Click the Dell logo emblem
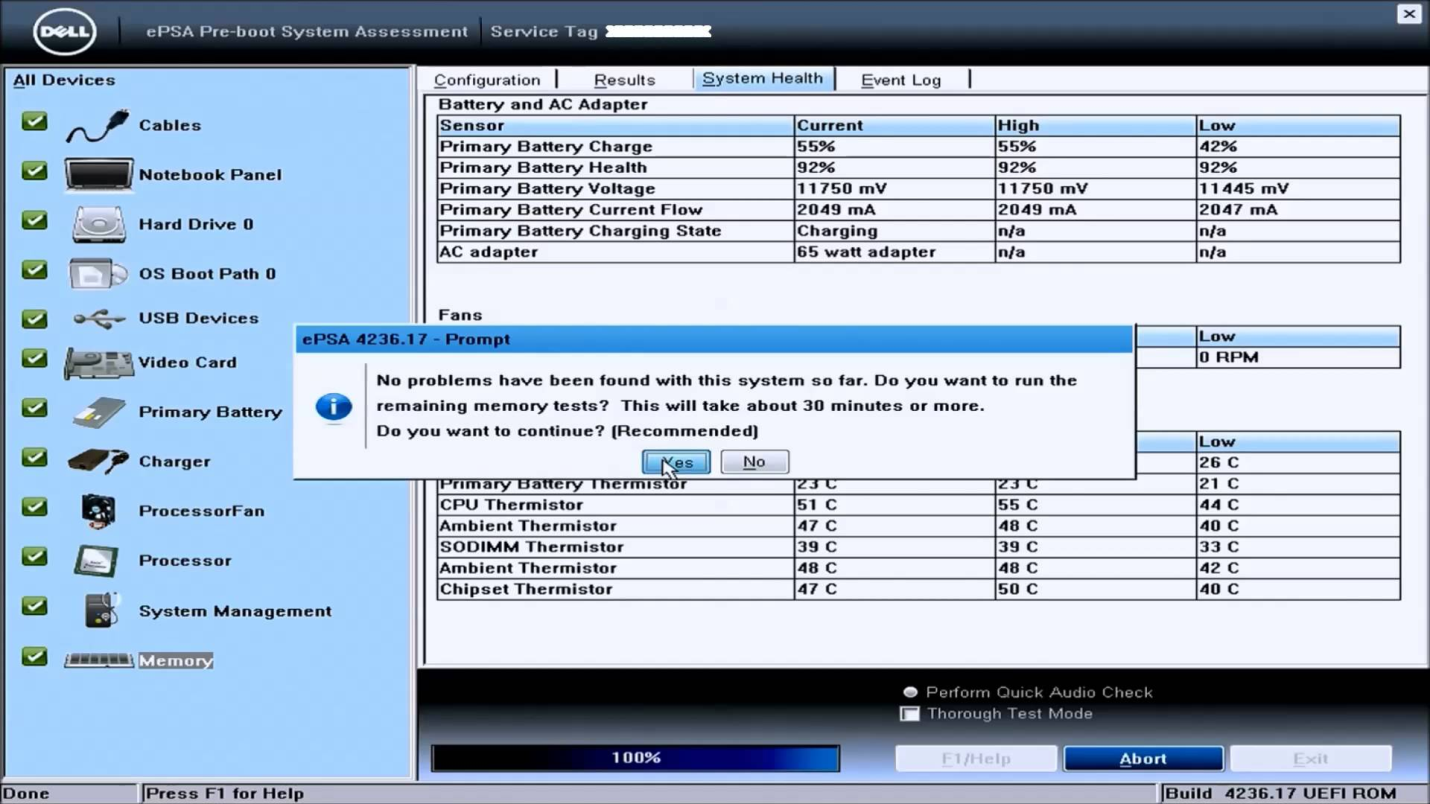The width and height of the screenshot is (1430, 804). click(x=63, y=31)
